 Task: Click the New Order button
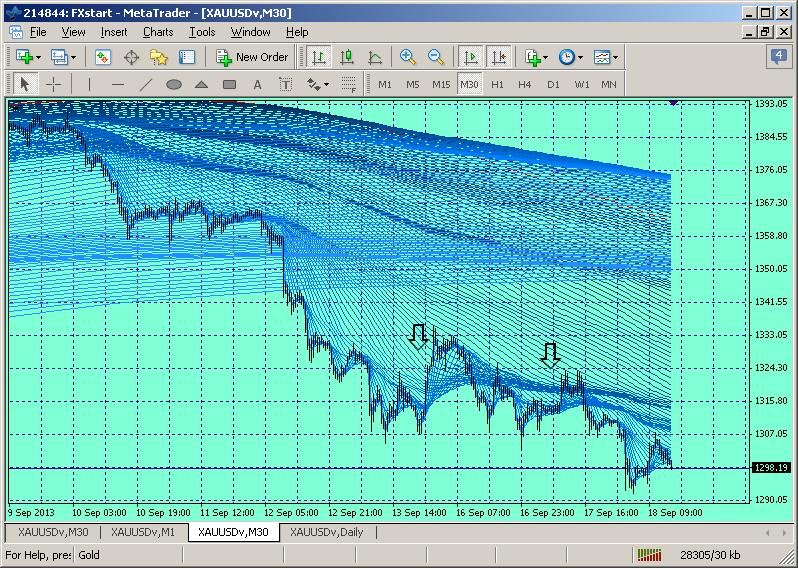(253, 57)
